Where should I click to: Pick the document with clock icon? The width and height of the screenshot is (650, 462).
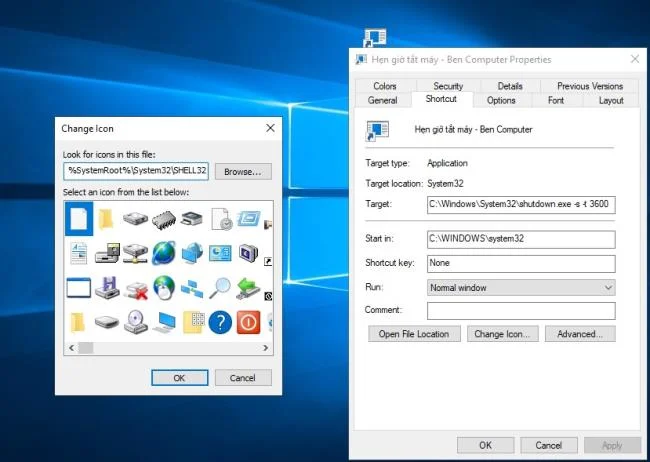(x=221, y=219)
